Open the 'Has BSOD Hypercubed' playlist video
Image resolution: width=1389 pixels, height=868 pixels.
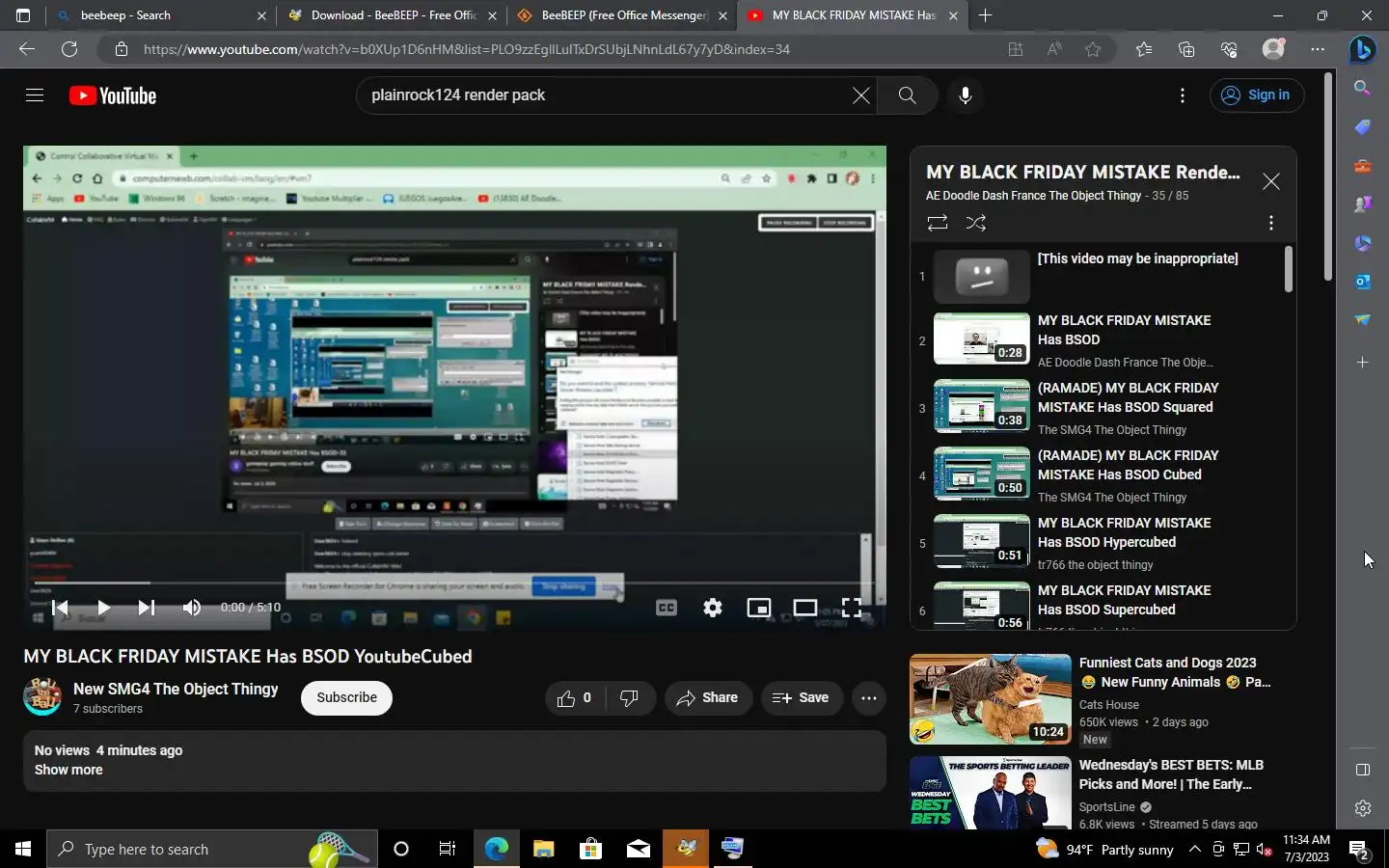1103,542
